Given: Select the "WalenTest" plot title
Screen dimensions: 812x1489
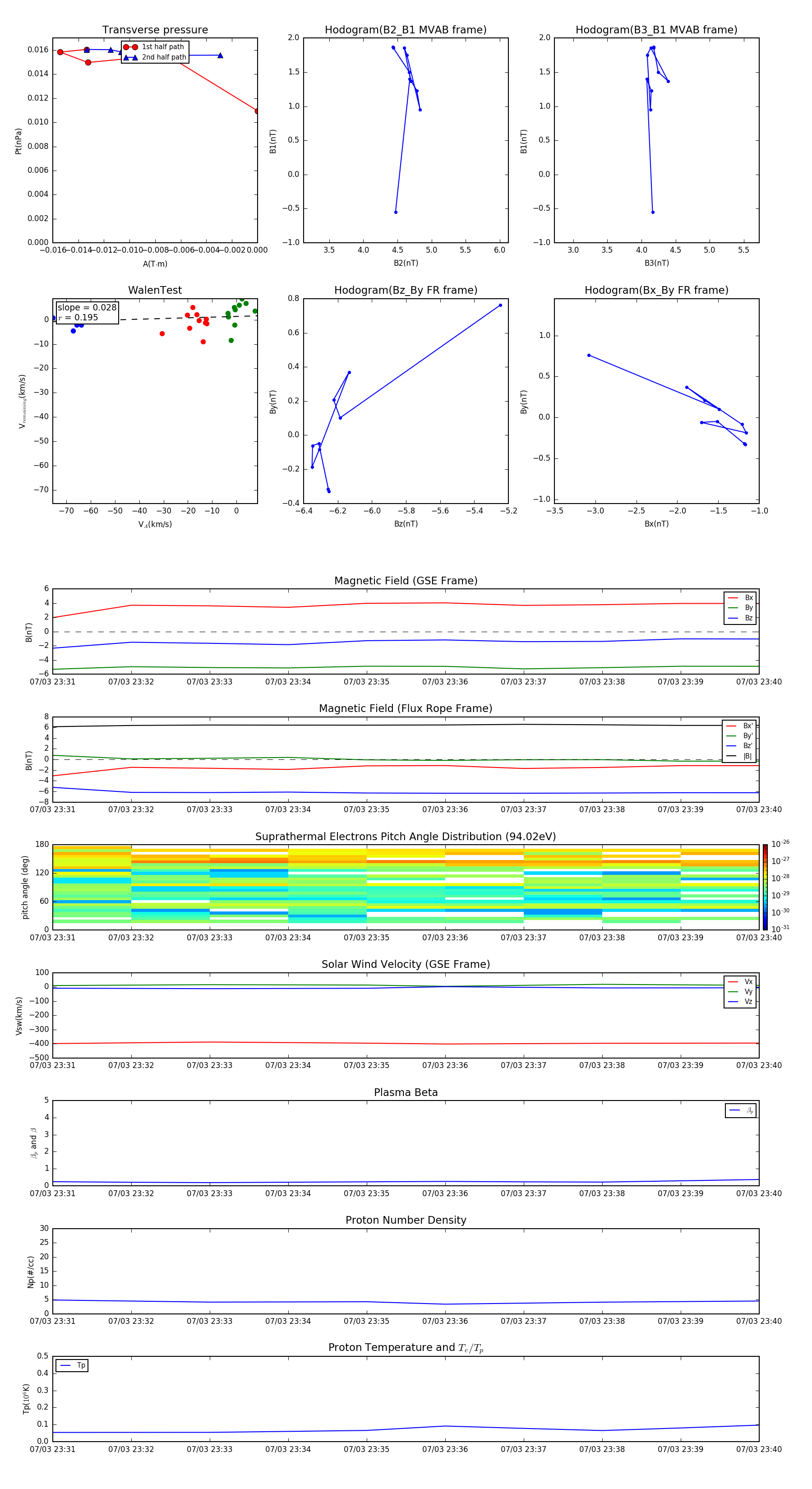Looking at the screenshot, I should pos(155,290).
